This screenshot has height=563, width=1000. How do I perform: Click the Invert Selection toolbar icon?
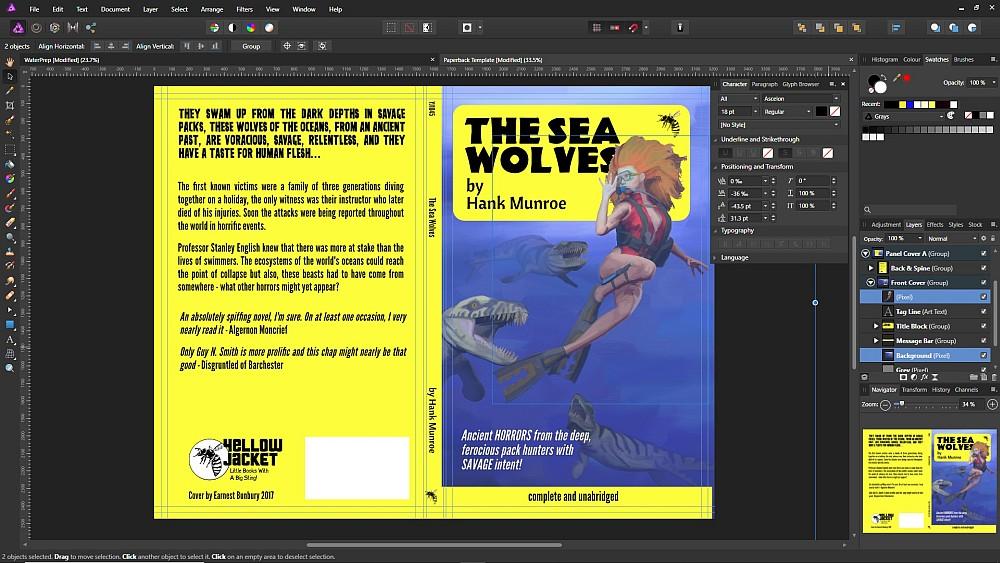427,27
